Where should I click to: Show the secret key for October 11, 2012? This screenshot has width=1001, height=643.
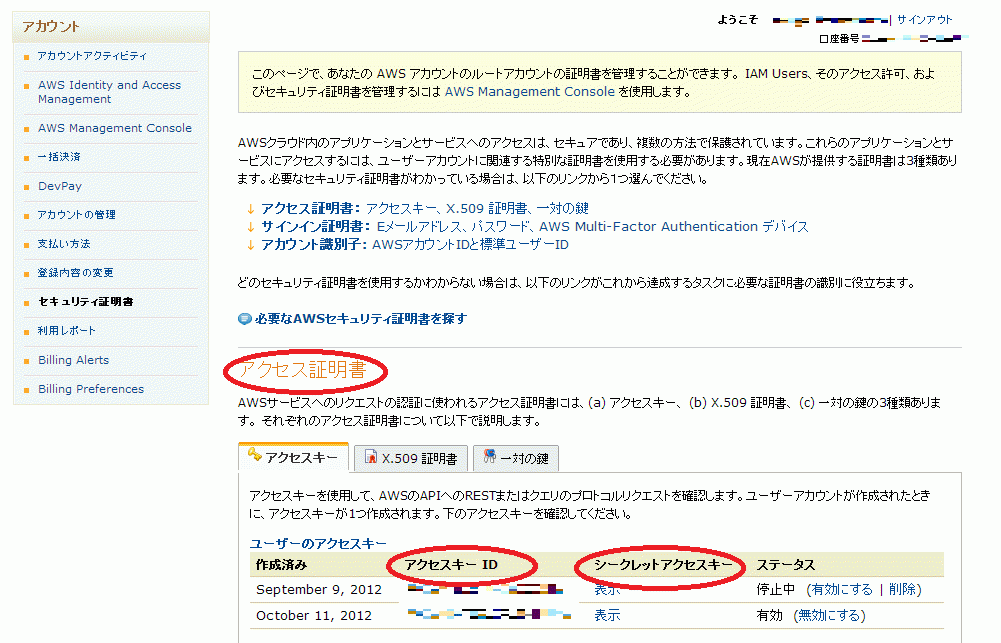click(x=607, y=615)
